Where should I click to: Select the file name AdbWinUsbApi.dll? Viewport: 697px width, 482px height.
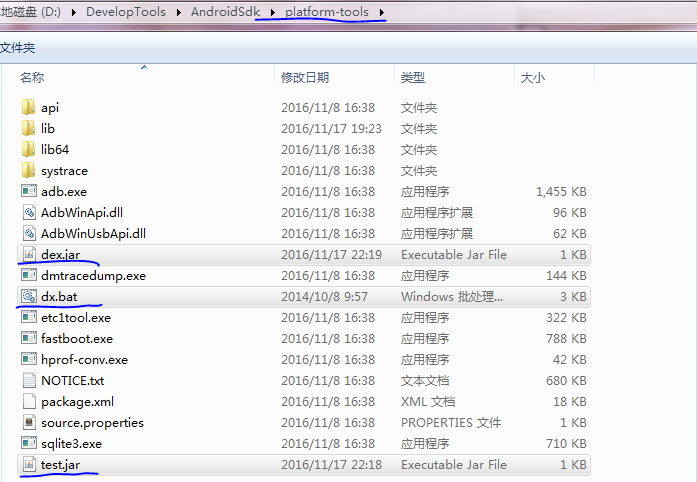(x=93, y=233)
